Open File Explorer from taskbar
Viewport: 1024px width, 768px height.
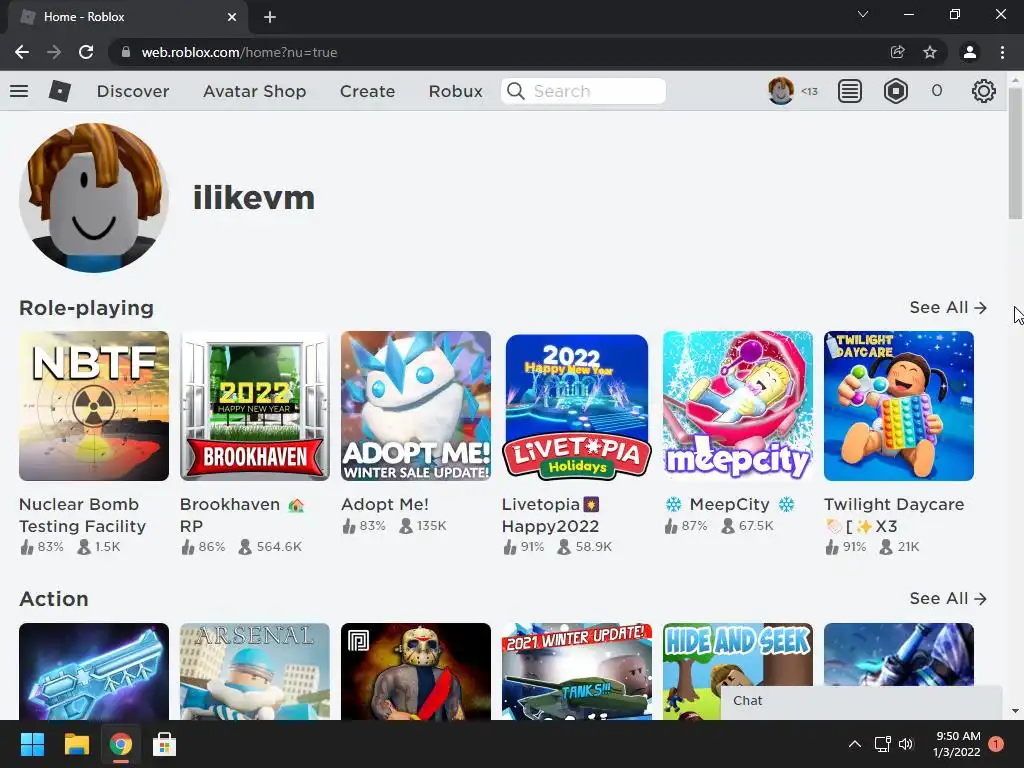pos(76,744)
